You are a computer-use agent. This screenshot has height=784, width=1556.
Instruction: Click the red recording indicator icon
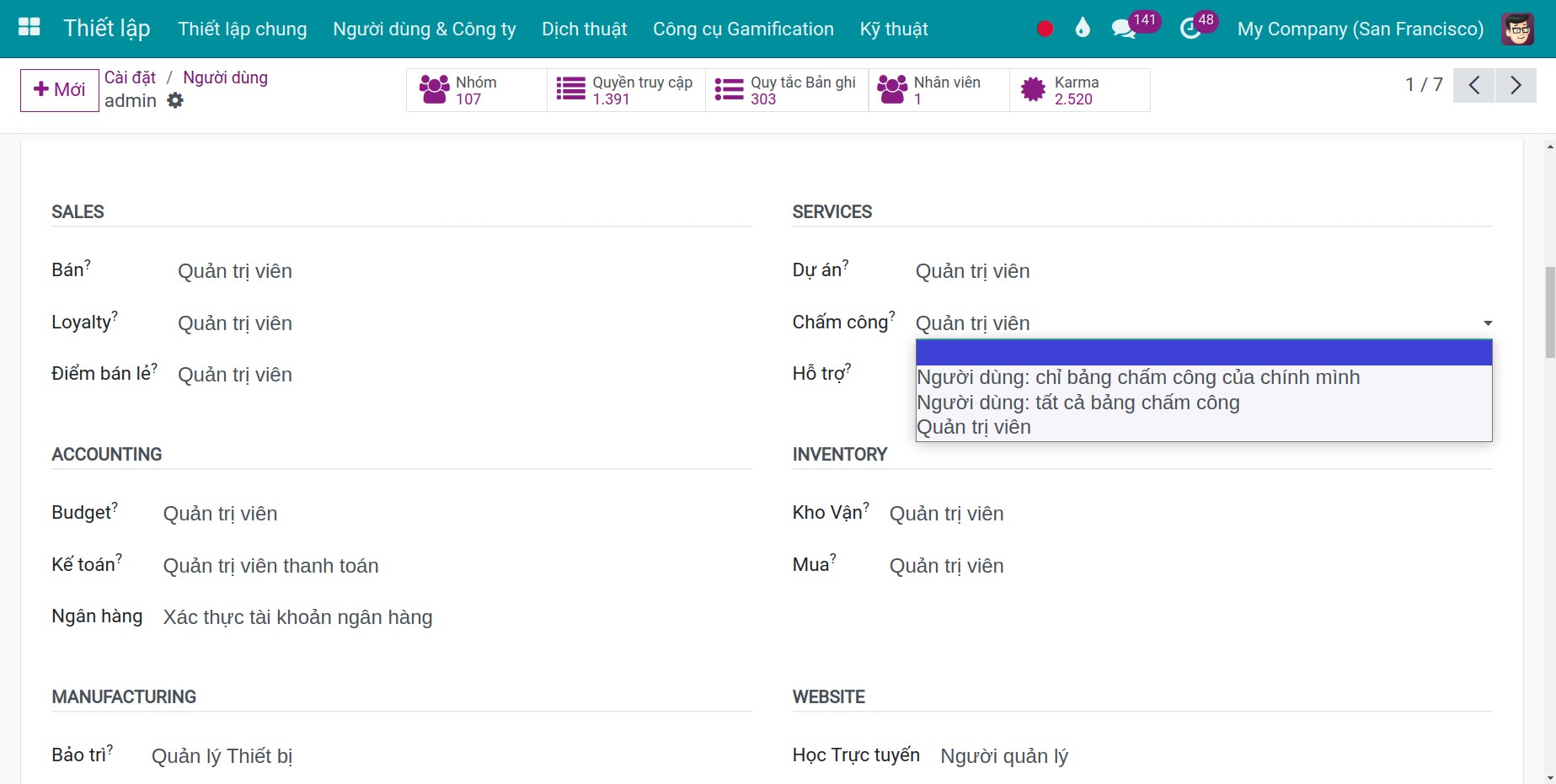(x=1045, y=29)
